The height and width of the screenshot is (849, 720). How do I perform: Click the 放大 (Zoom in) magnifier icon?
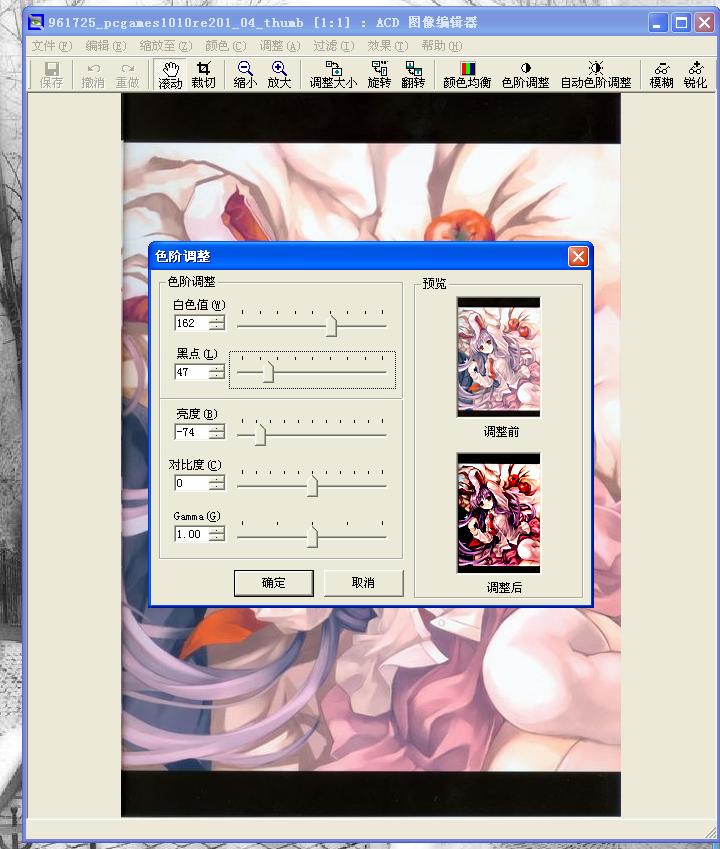[x=279, y=75]
